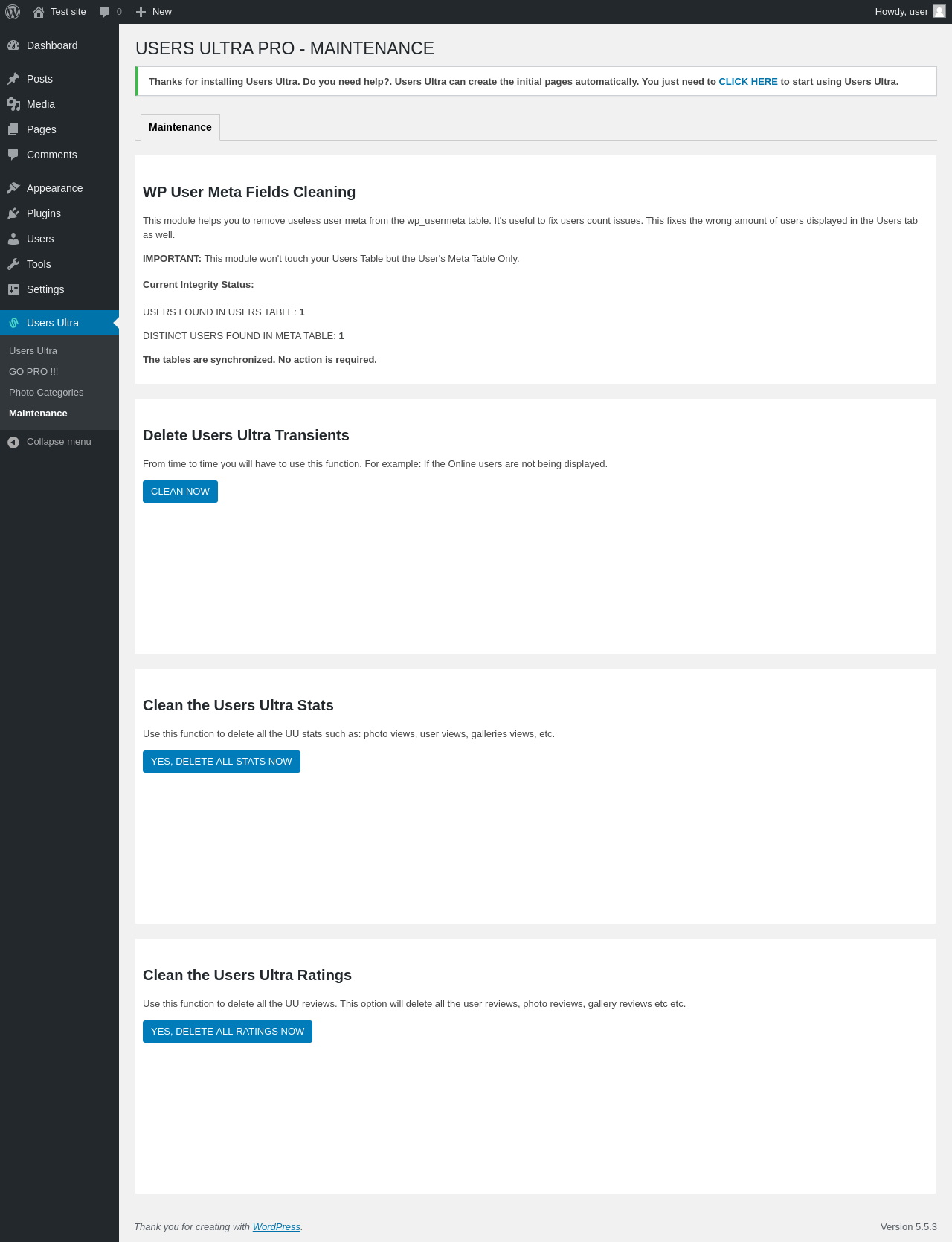Open Photo Categories submenu item

click(x=46, y=393)
